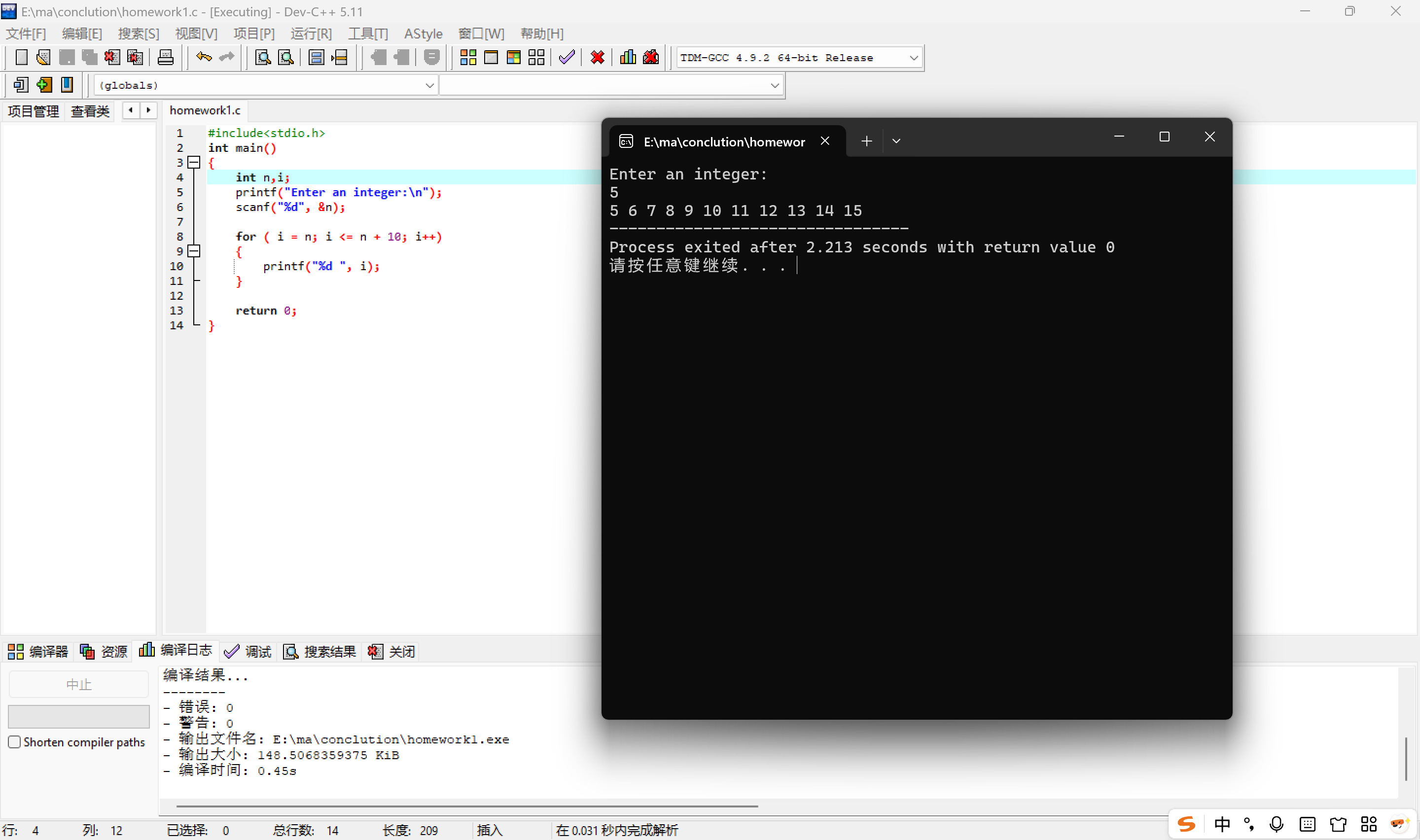
Task: Click the Compile & Run multicolor icon
Action: [x=513, y=57]
